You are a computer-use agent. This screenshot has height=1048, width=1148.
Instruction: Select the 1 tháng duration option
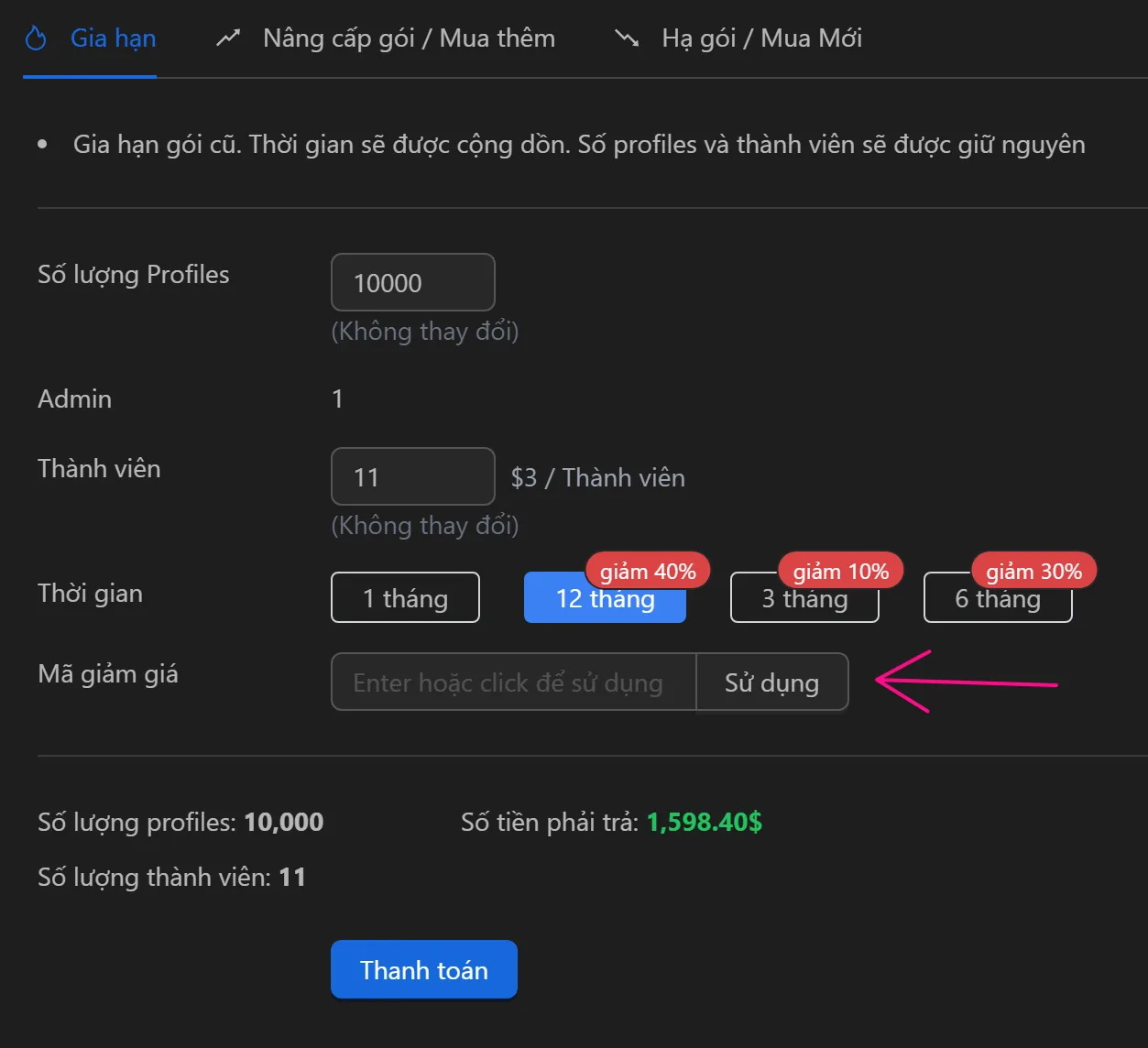pyautogui.click(x=405, y=599)
